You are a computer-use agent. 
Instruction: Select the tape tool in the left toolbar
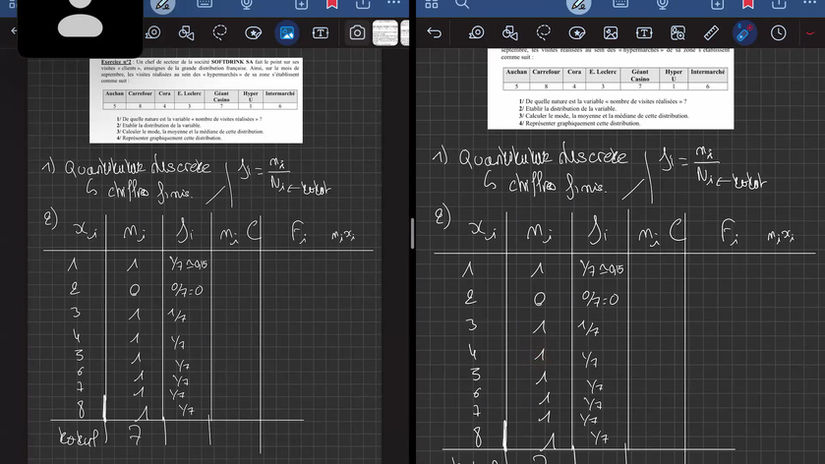153,33
